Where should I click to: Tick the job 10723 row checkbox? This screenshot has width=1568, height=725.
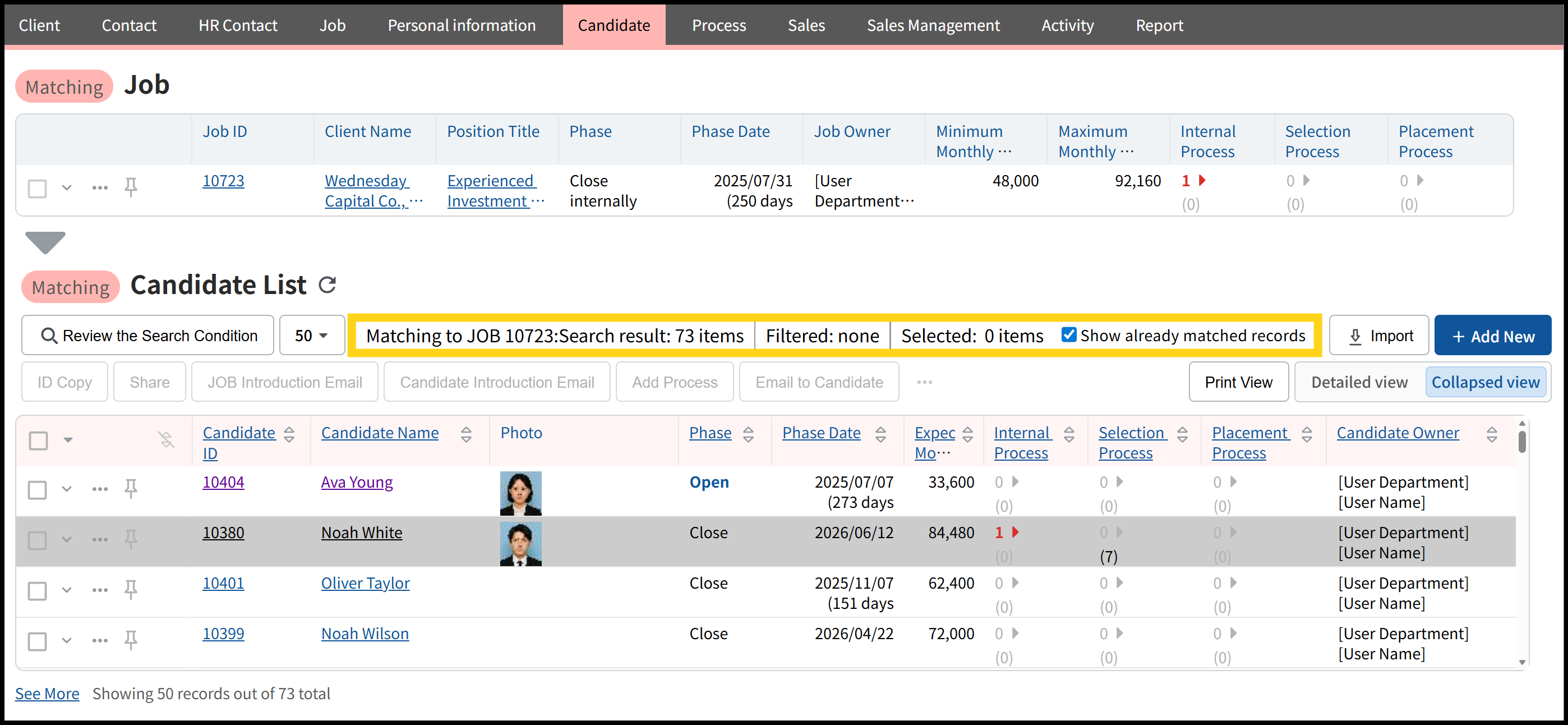[38, 188]
